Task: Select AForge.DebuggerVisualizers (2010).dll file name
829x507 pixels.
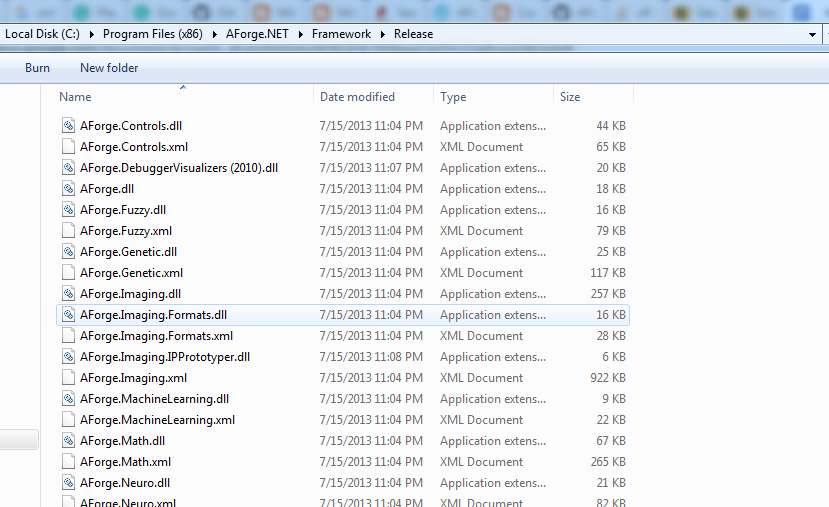Action: tap(179, 168)
